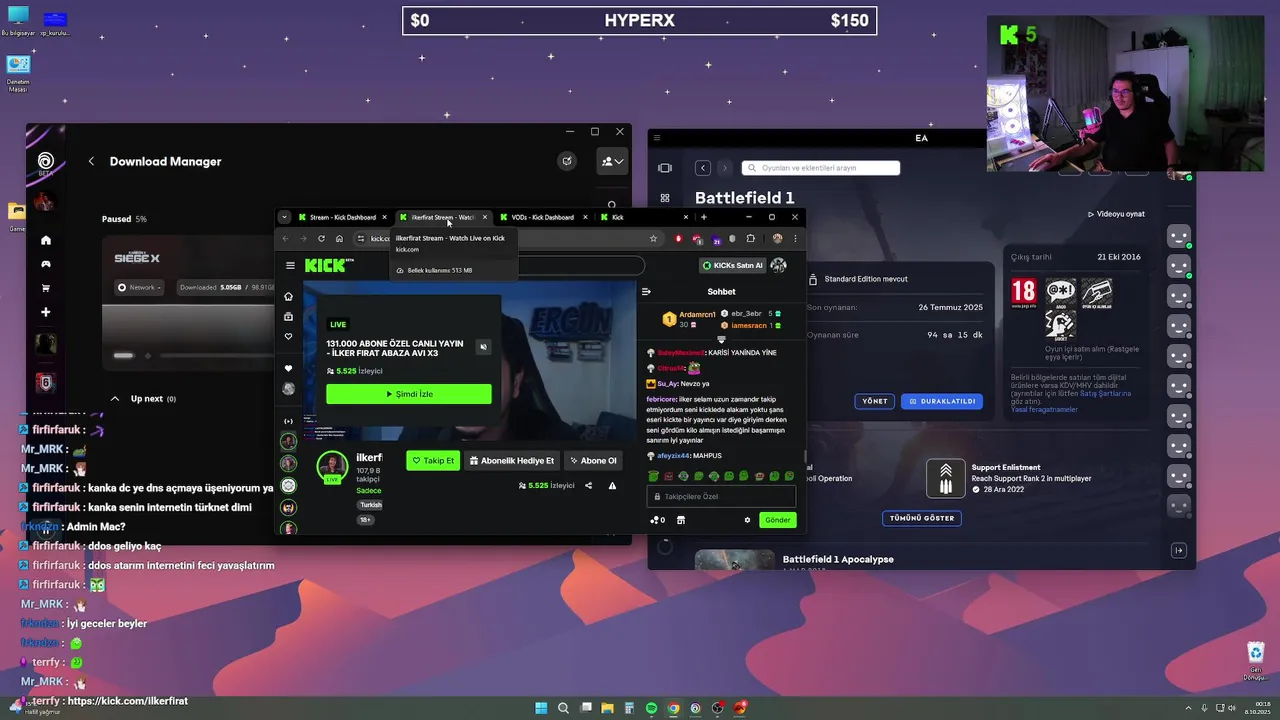Switch to the Kick tab
Screen dimensions: 1280x720
645,217
